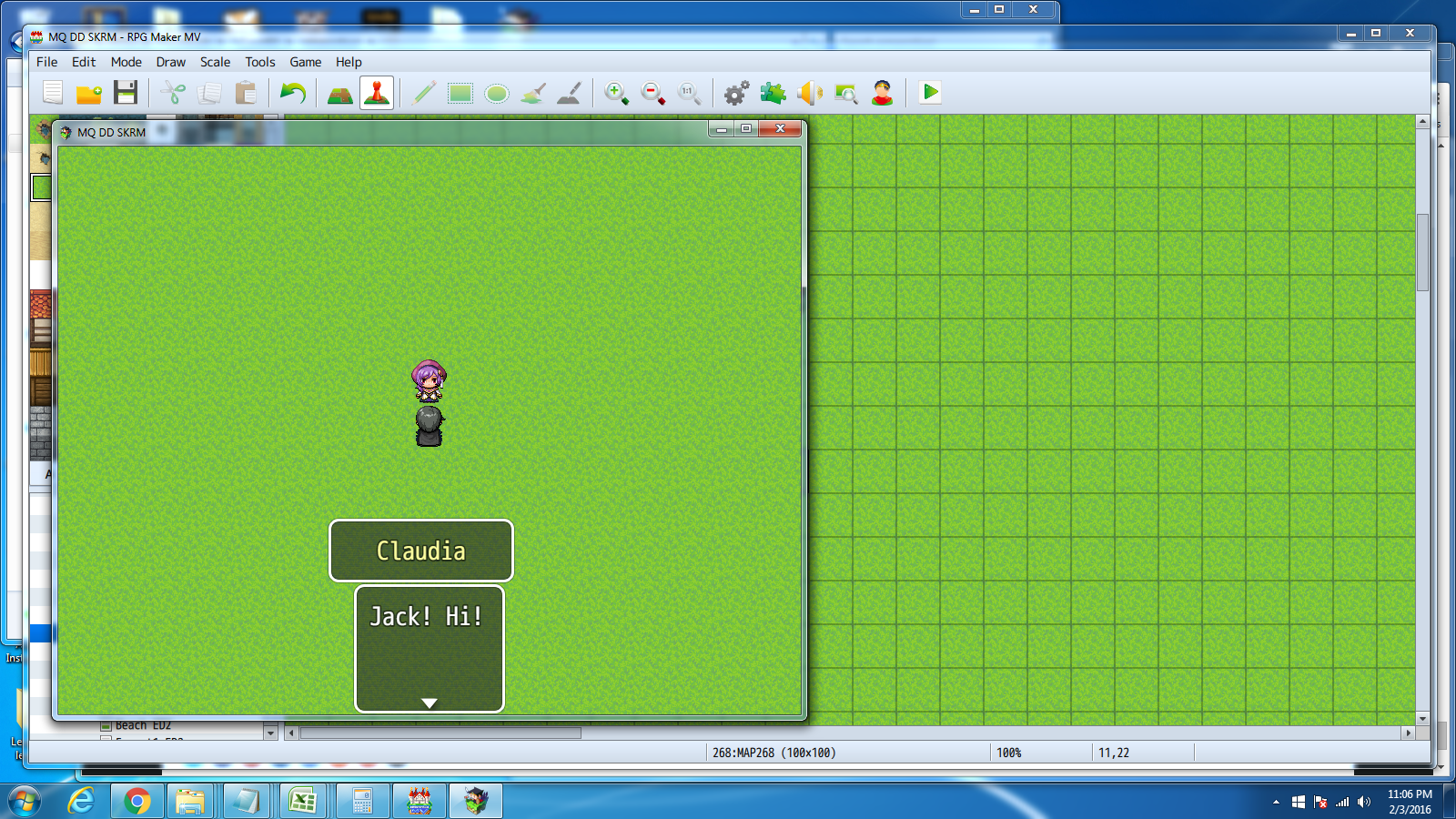The width and height of the screenshot is (1456, 819).
Task: Start Playtest with green play button
Action: pyautogui.click(x=930, y=93)
